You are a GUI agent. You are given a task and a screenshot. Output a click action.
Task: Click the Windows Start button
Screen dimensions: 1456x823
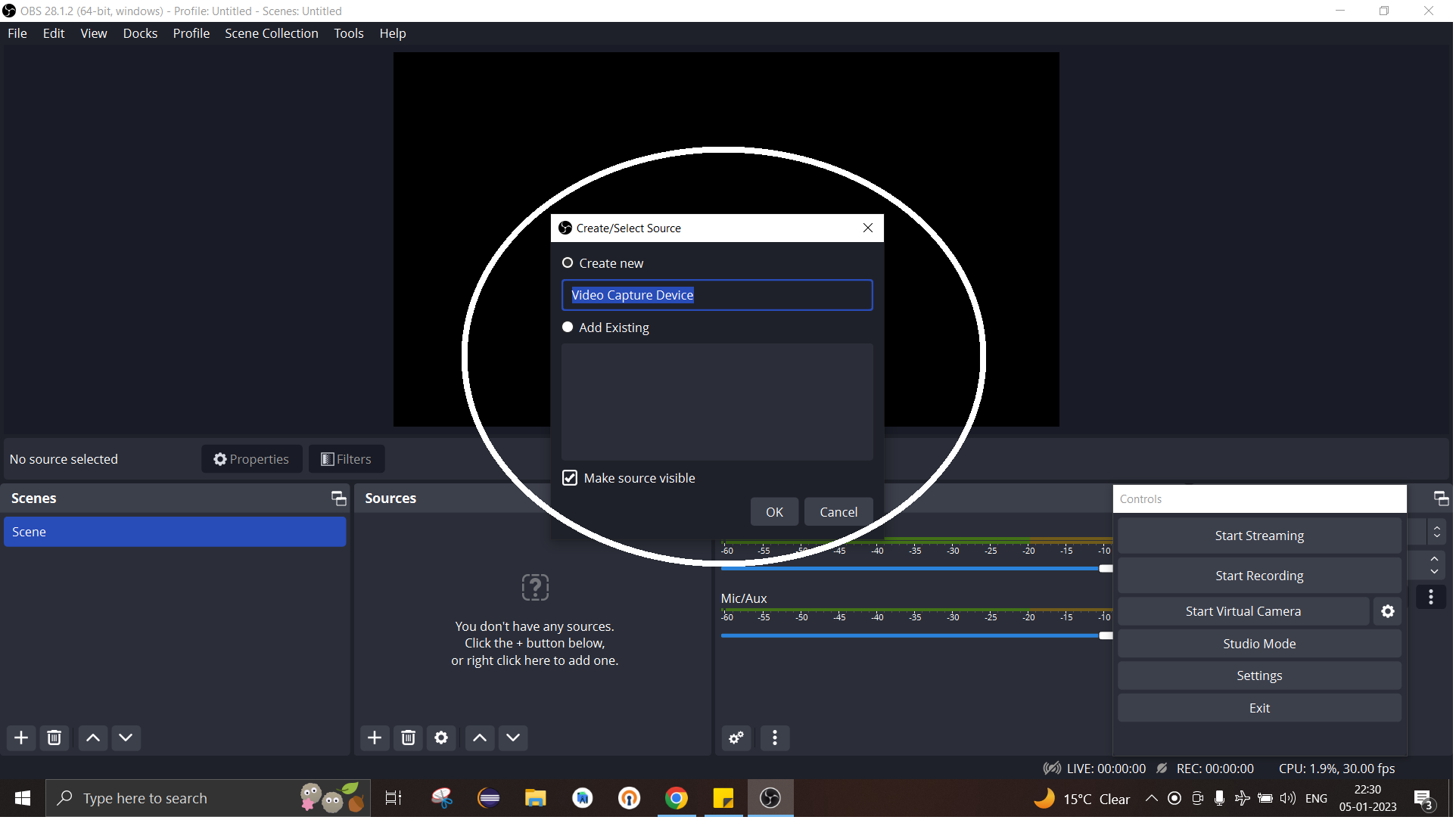[23, 800]
